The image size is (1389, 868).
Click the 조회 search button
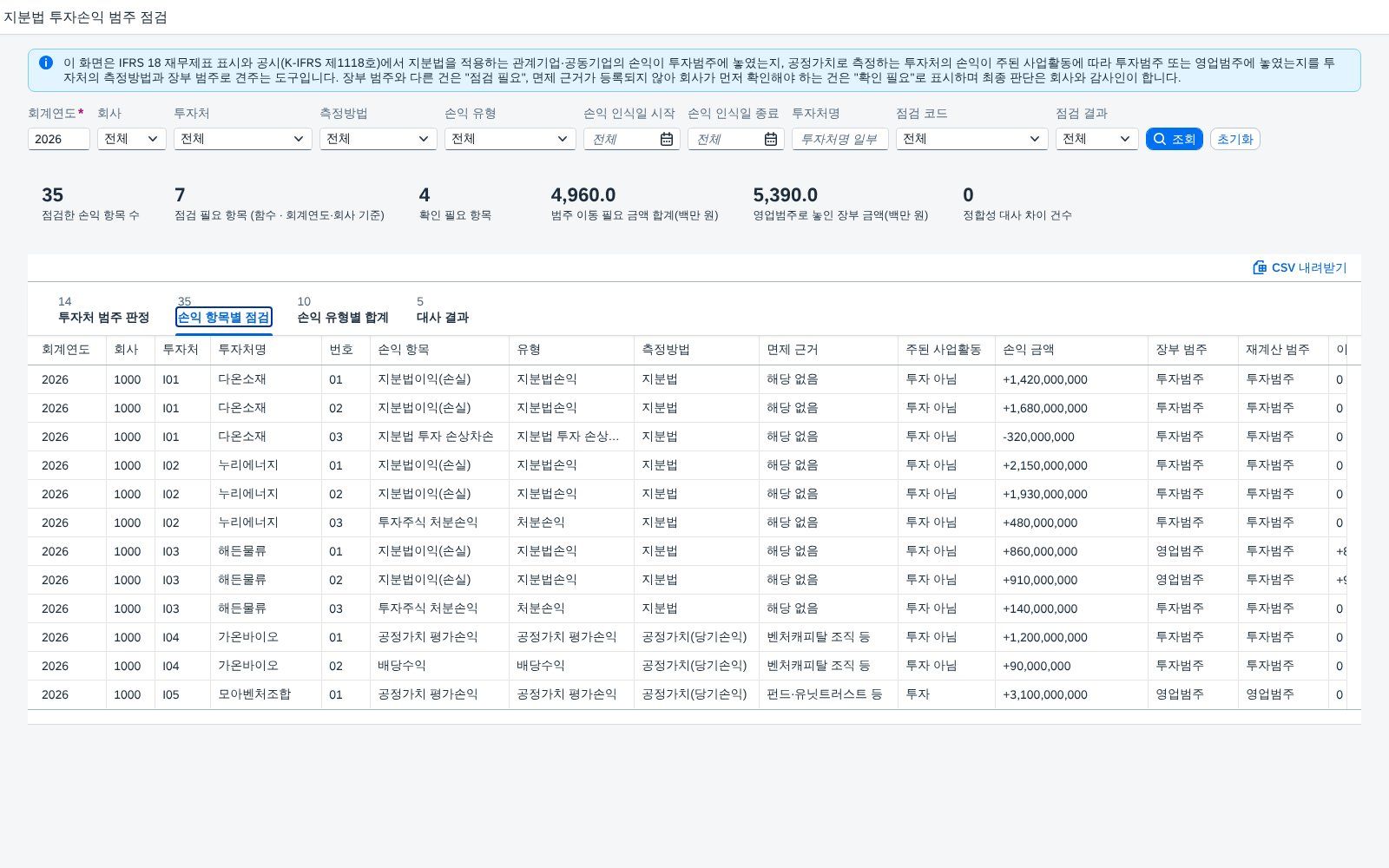pos(1175,139)
